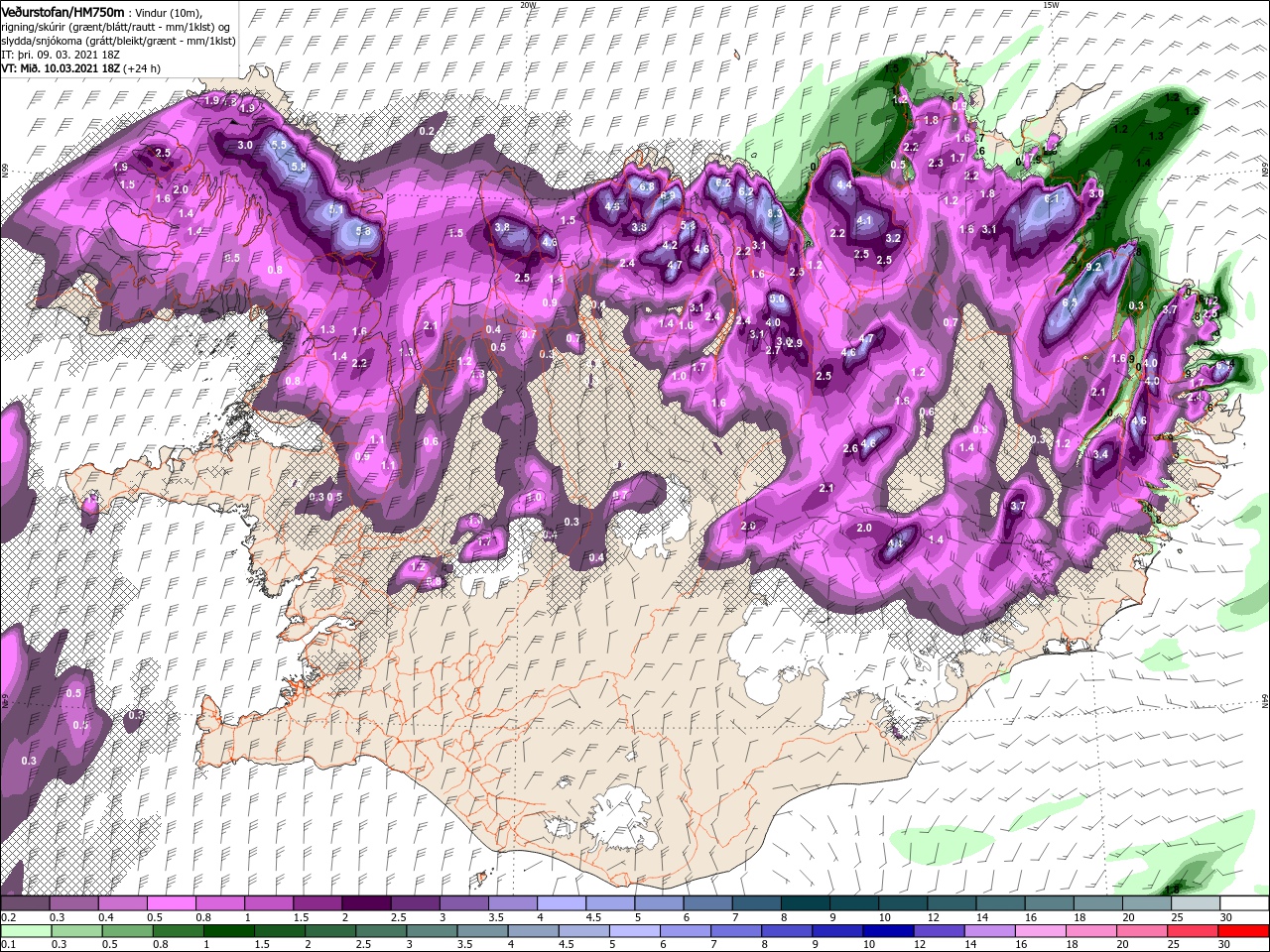
Task: Click the '25' label under the lower scale
Action: [x=1173, y=945]
